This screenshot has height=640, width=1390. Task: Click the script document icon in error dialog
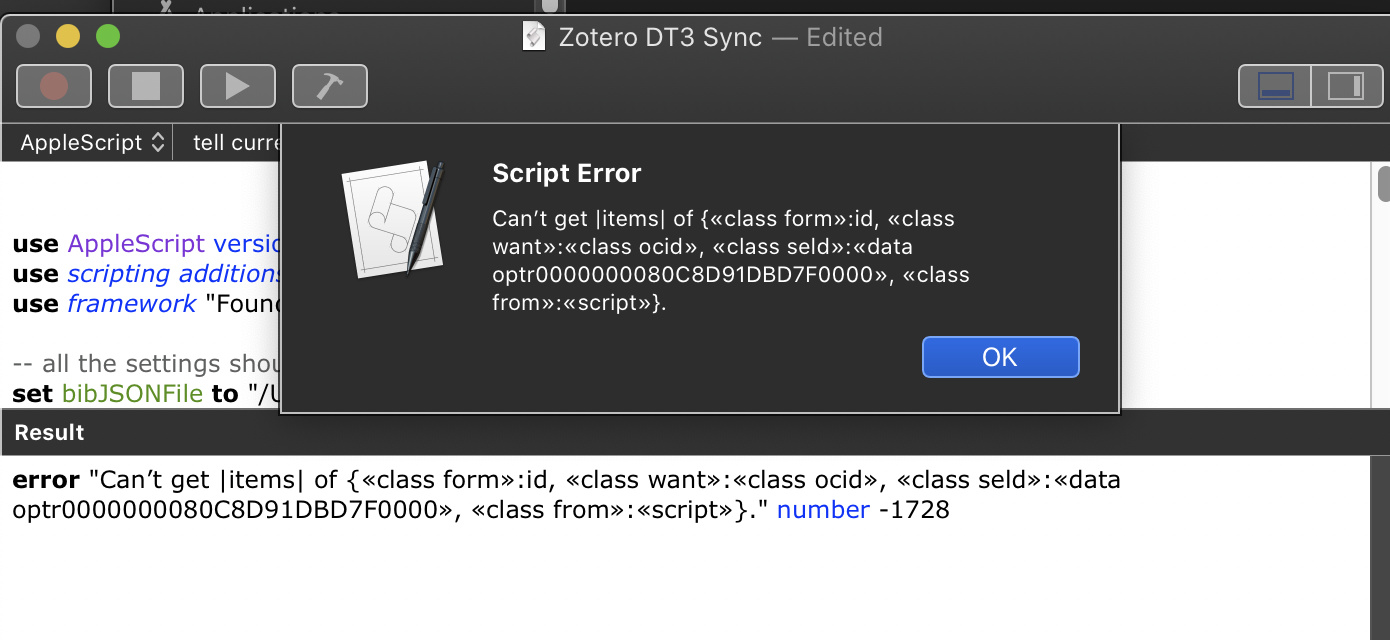393,217
